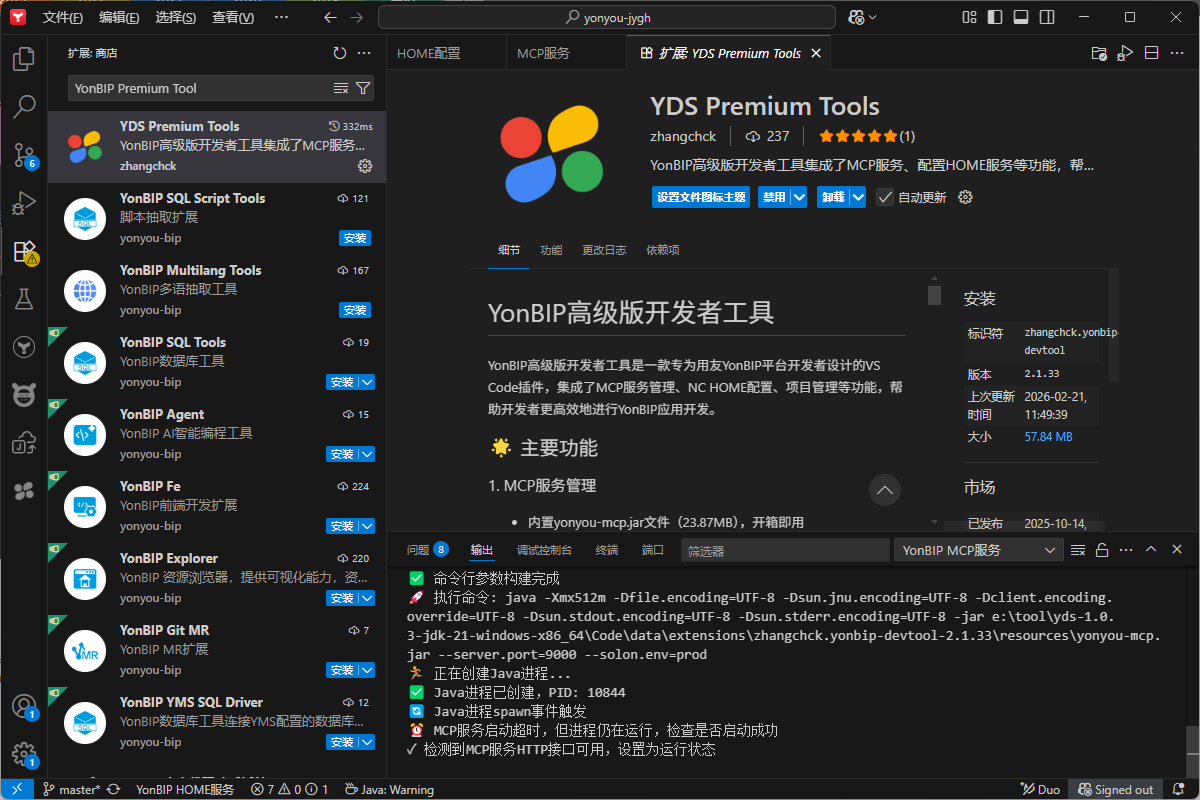Open the 查看(V) menu
Viewport: 1200px width, 800px height.
tap(233, 18)
